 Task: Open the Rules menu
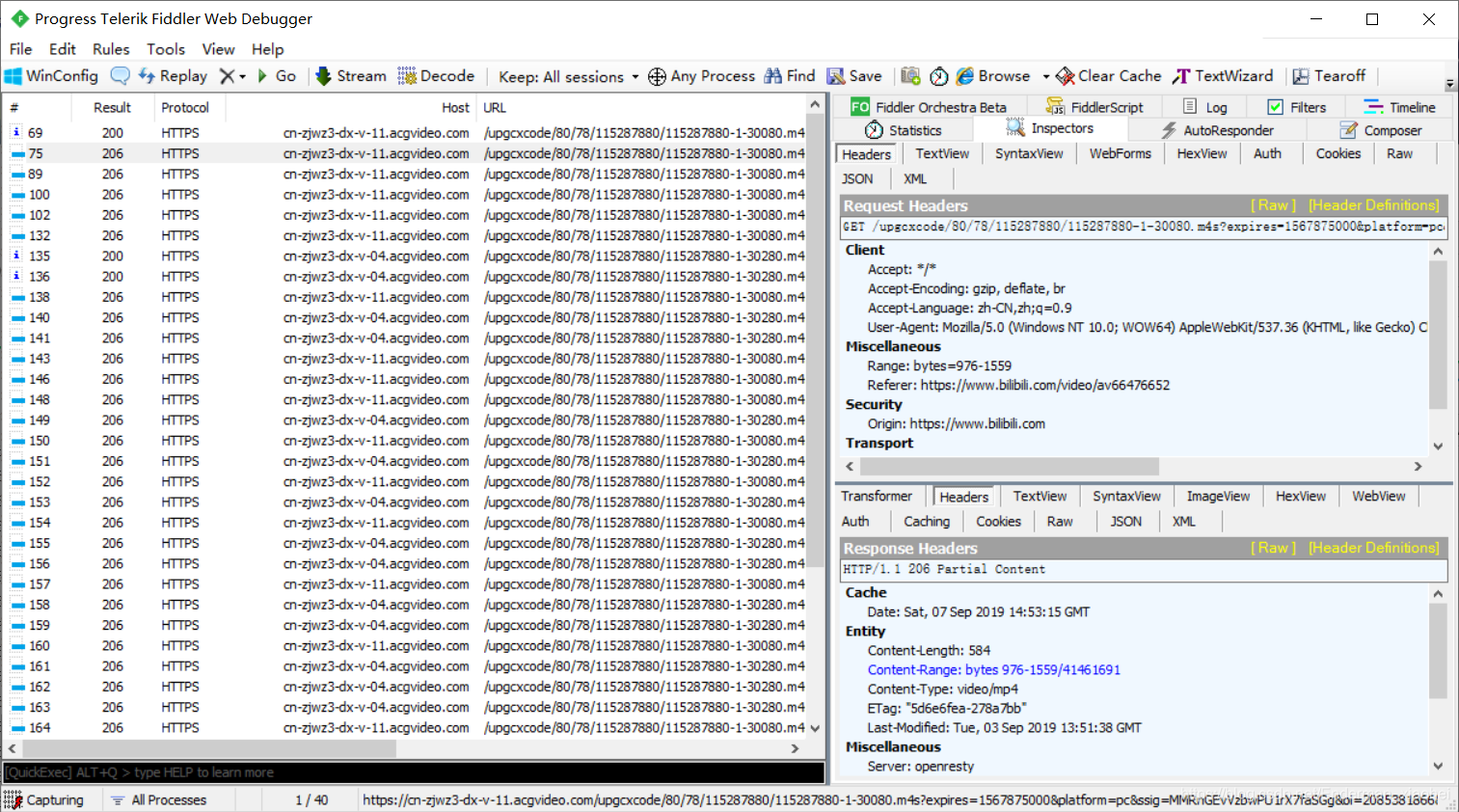(111, 49)
